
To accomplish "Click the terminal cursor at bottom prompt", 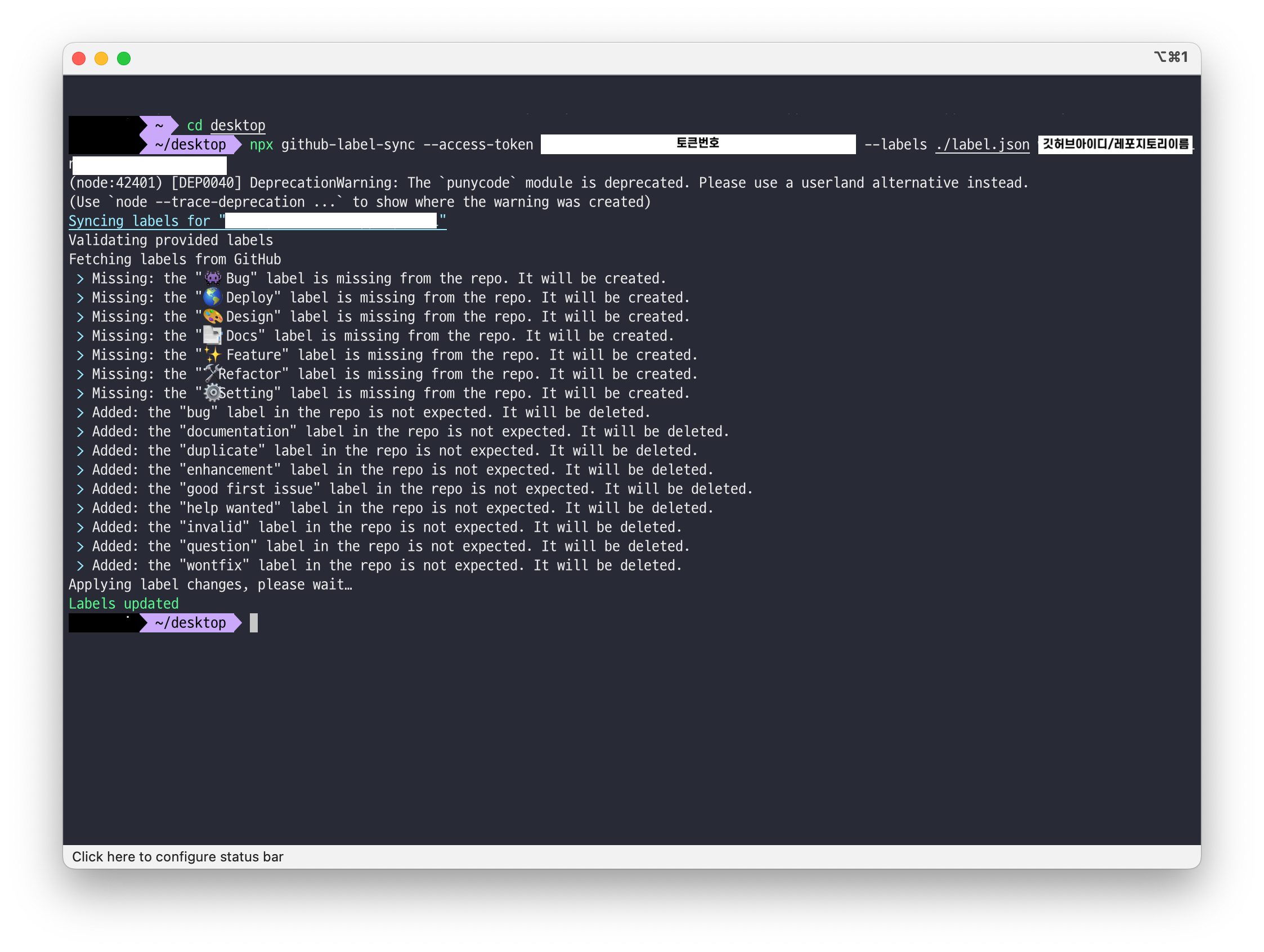I will pyautogui.click(x=254, y=623).
